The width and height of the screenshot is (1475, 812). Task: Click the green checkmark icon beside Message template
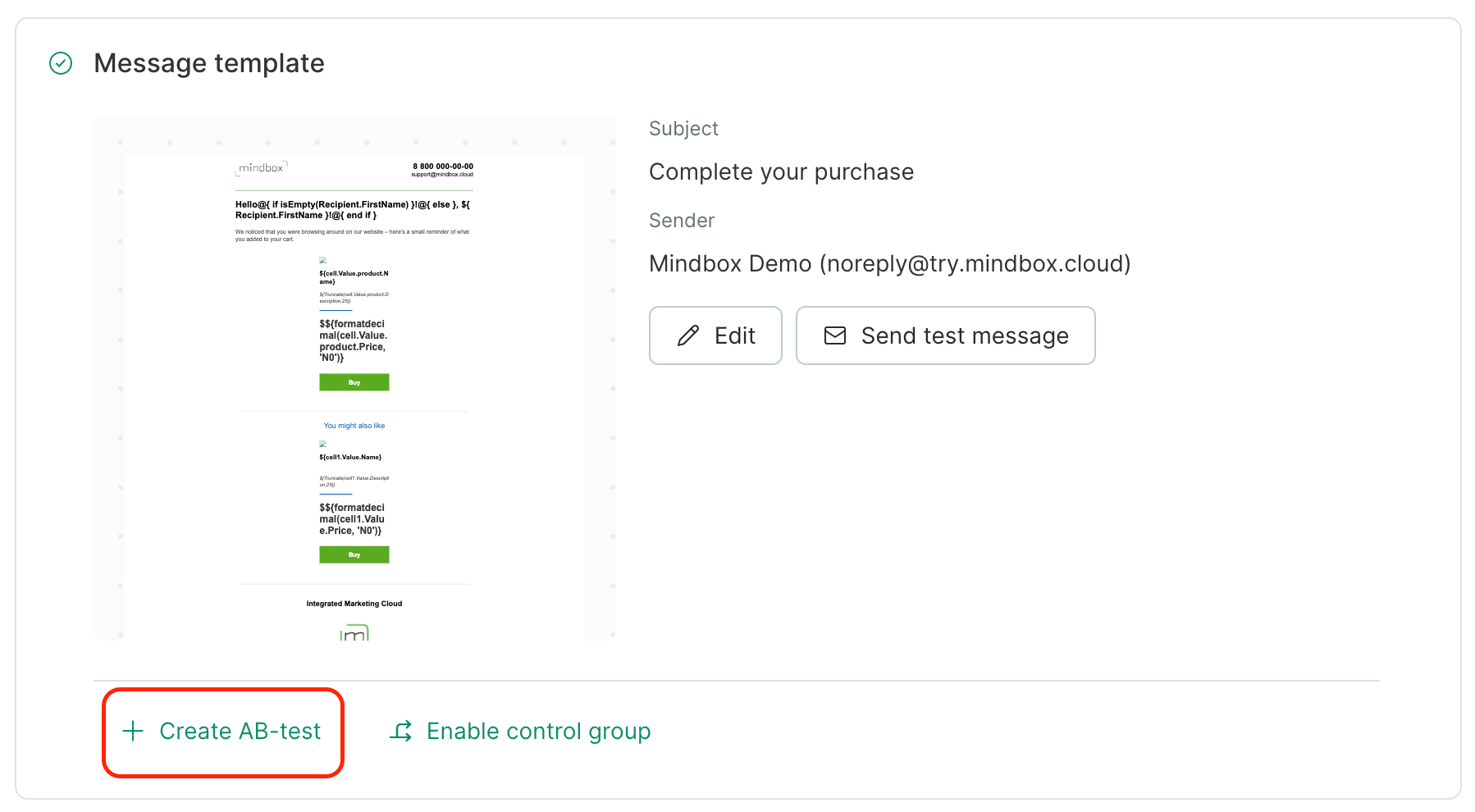[x=61, y=63]
